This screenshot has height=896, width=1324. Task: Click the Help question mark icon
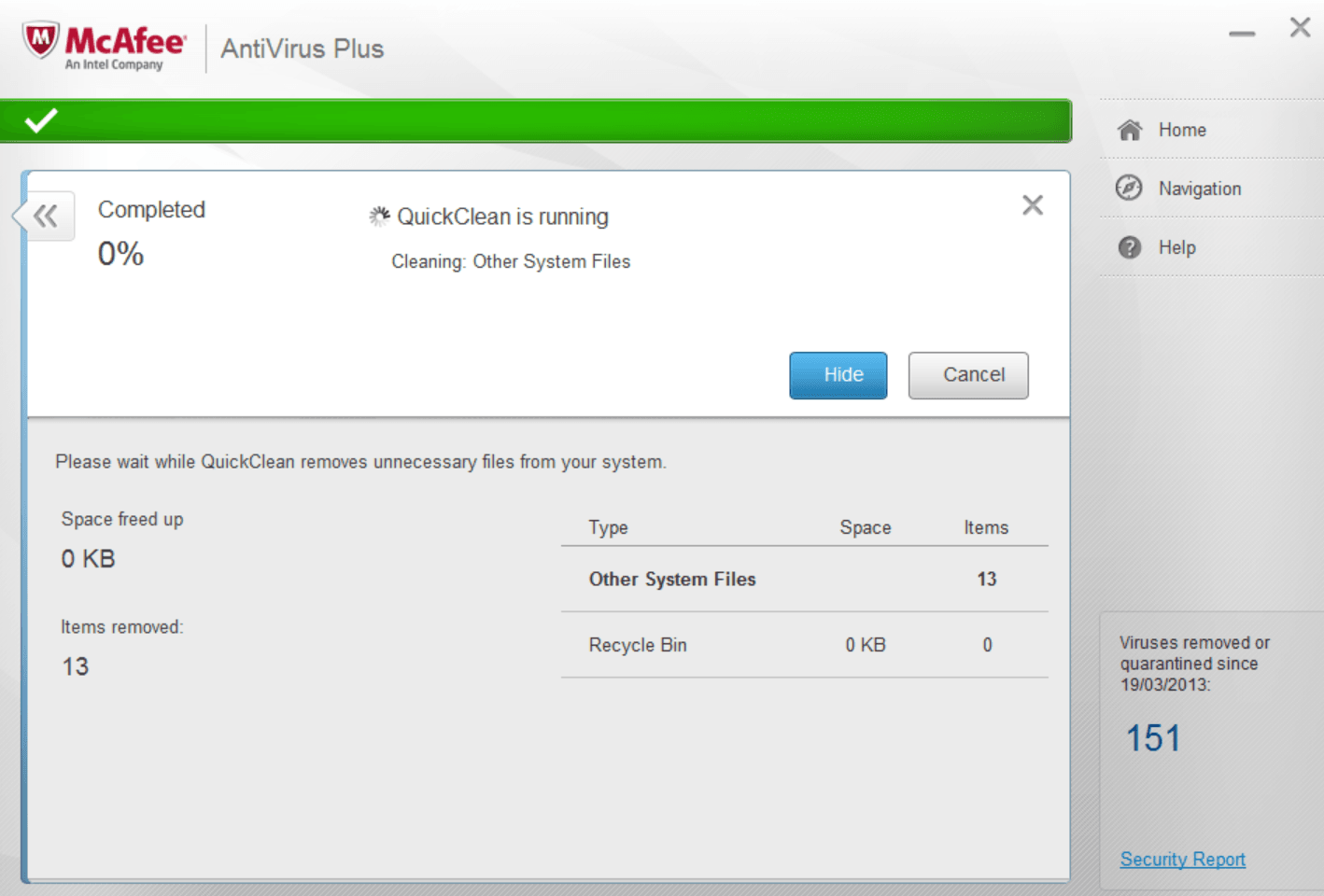(1130, 247)
